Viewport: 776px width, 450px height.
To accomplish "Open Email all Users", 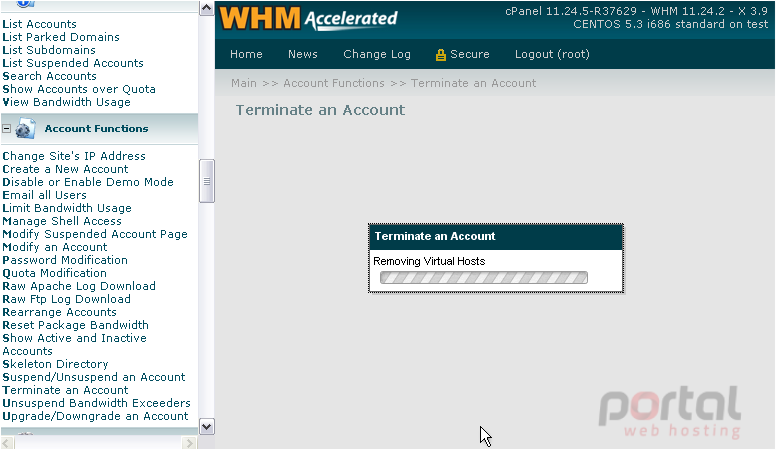I will 45,195.
